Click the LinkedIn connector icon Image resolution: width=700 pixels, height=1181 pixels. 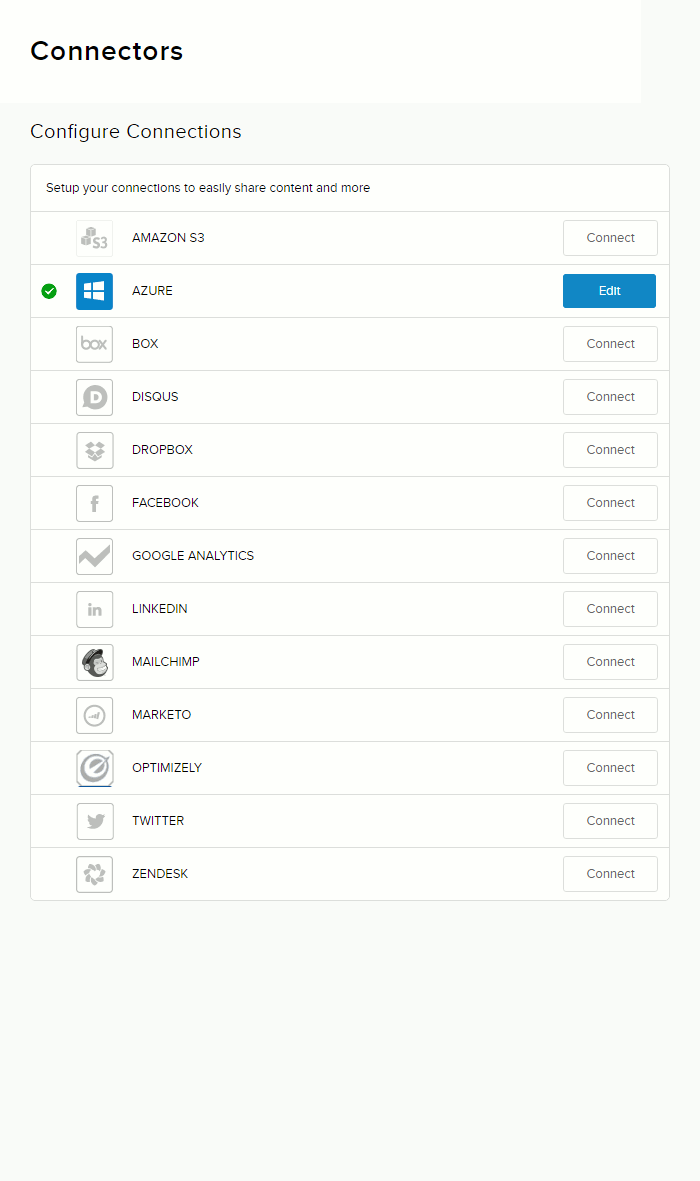coord(94,609)
